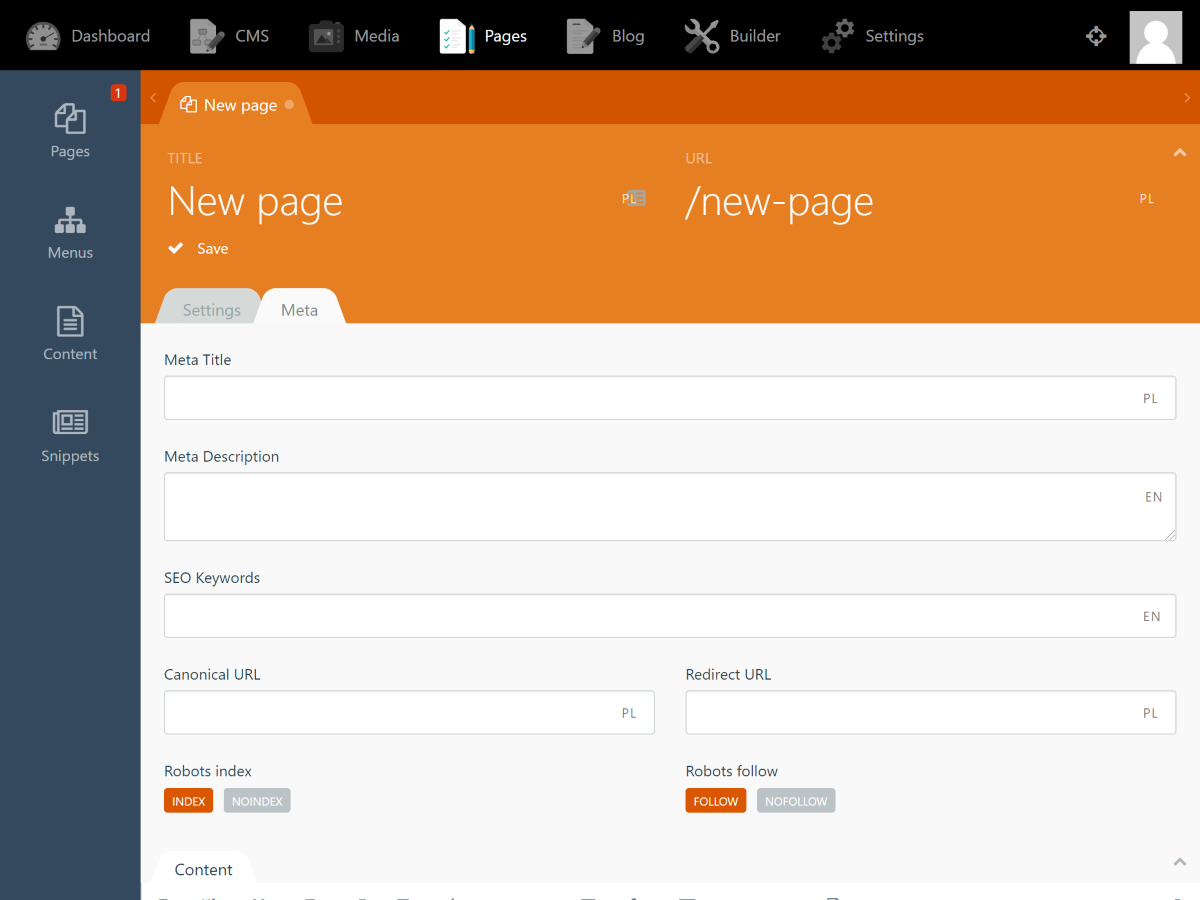Image resolution: width=1200 pixels, height=900 pixels.
Task: Save the page
Action: point(198,248)
